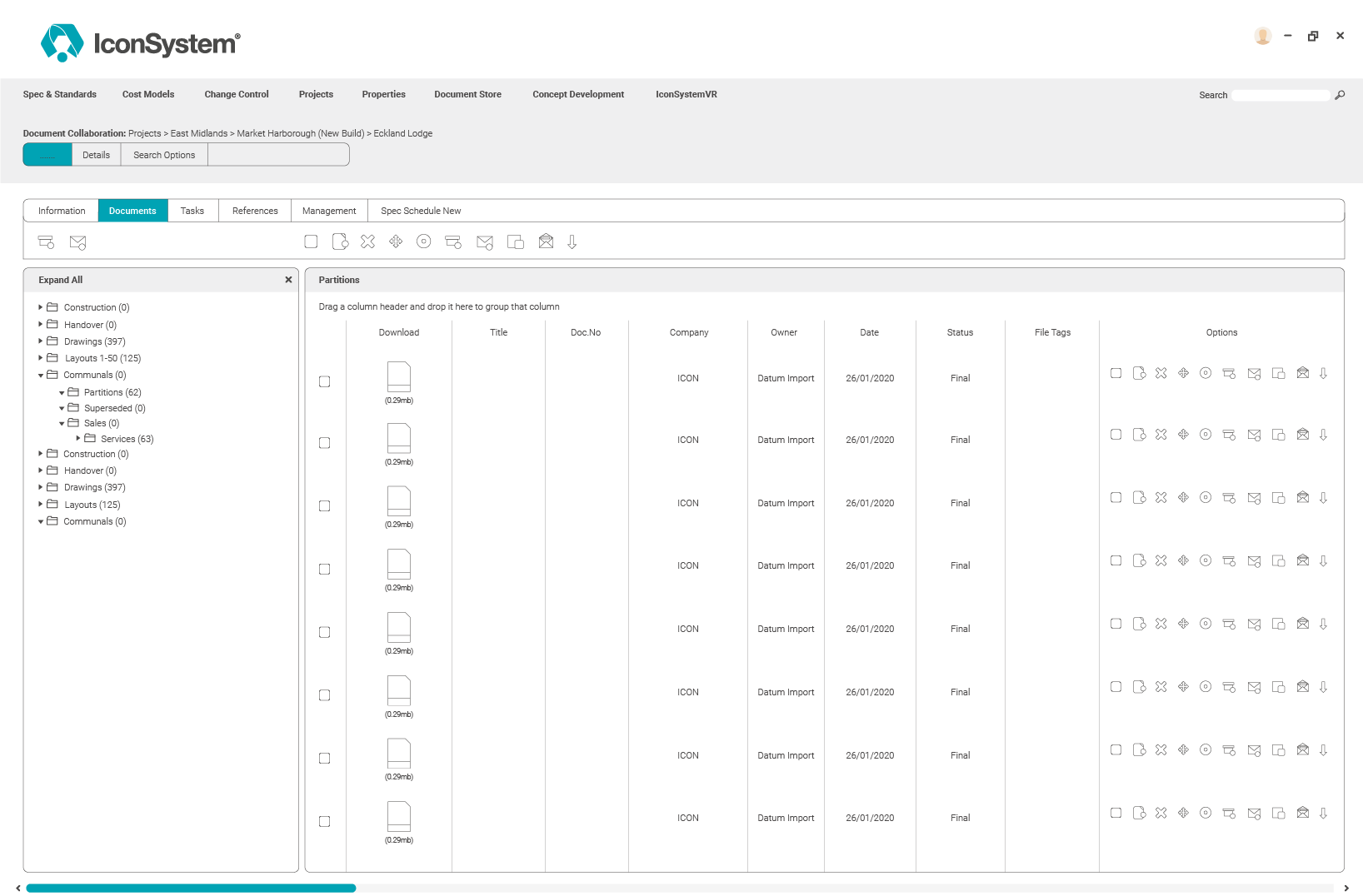Viewport: 1363px width, 896px height.
Task: Click the search magnifier icon
Action: (x=1340, y=95)
